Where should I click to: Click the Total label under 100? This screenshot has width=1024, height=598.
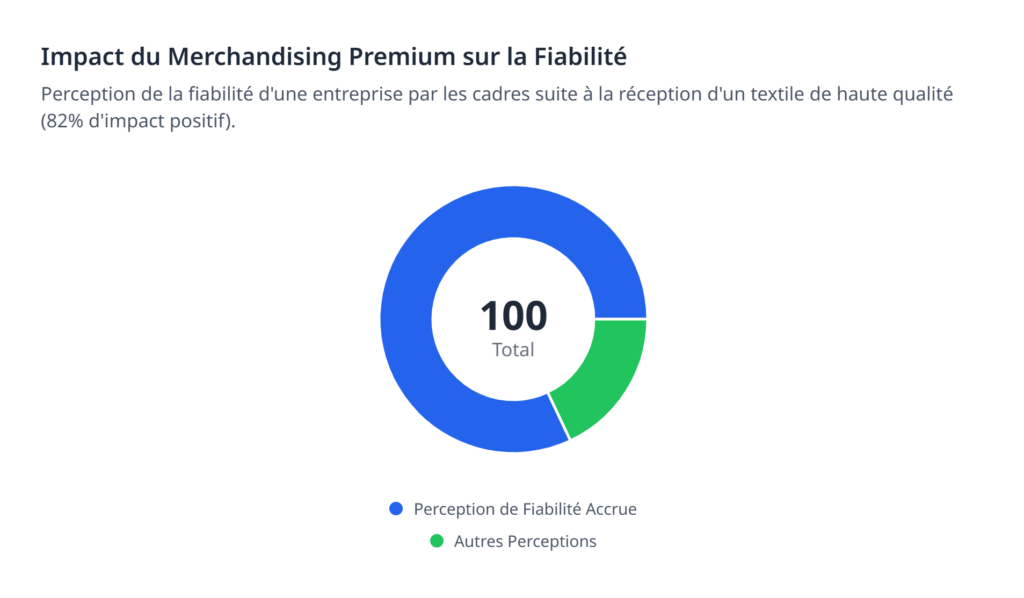tap(513, 350)
